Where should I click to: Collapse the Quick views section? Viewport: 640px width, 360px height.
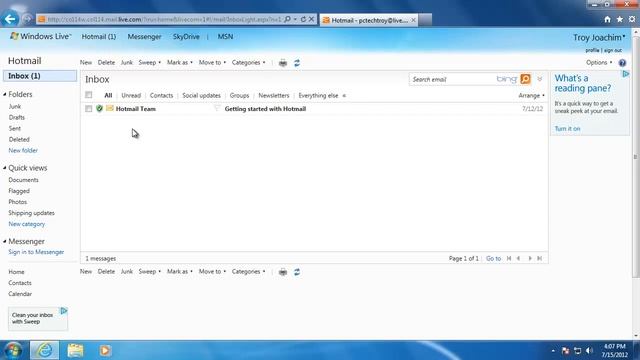point(5,168)
